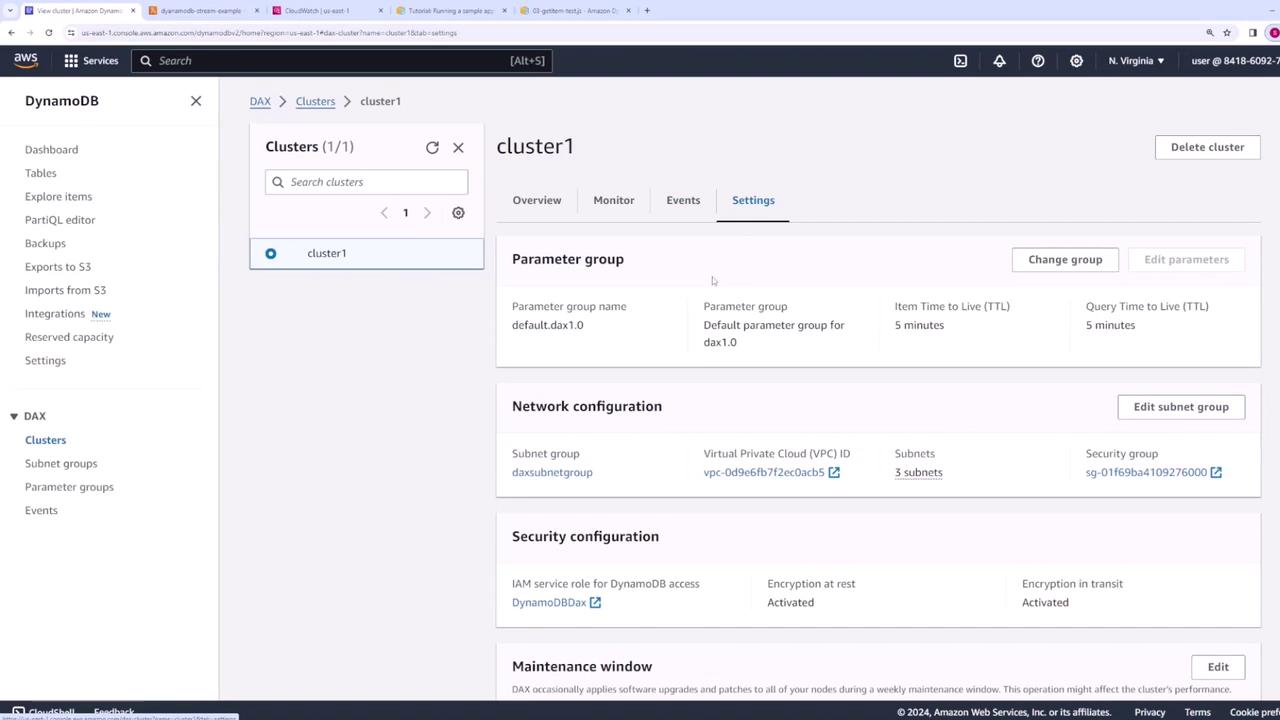Viewport: 1280px width, 720px height.
Task: Click the AWS console search box
Action: point(341,61)
